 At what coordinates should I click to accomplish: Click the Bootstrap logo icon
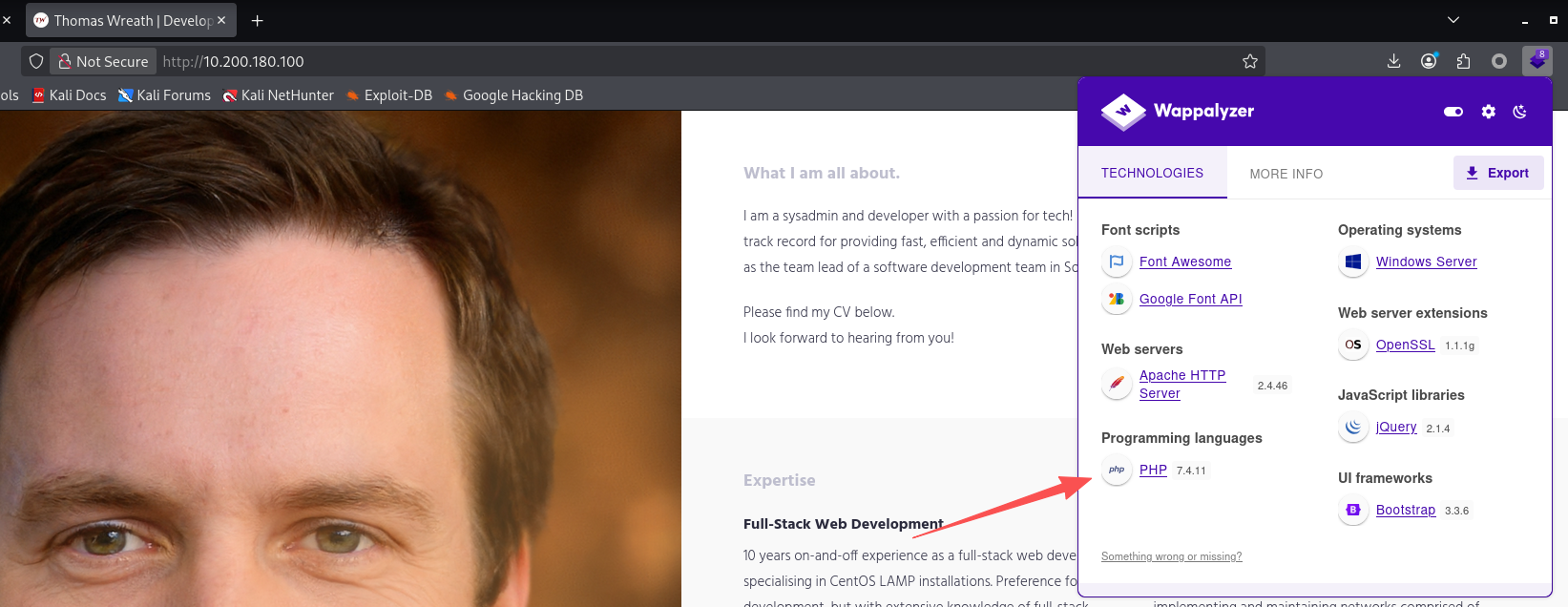point(1352,511)
